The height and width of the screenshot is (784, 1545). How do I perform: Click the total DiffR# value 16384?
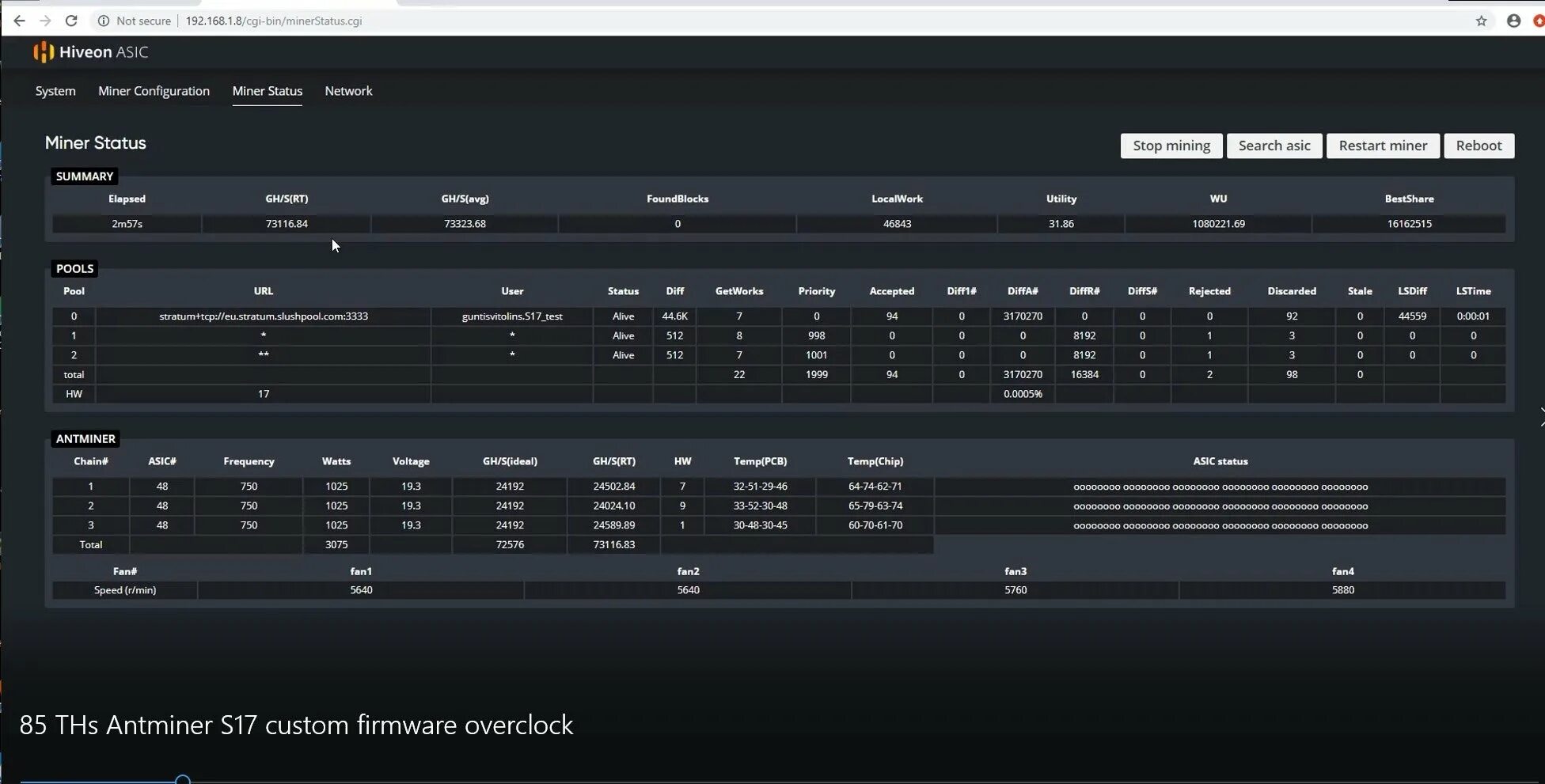coord(1084,374)
